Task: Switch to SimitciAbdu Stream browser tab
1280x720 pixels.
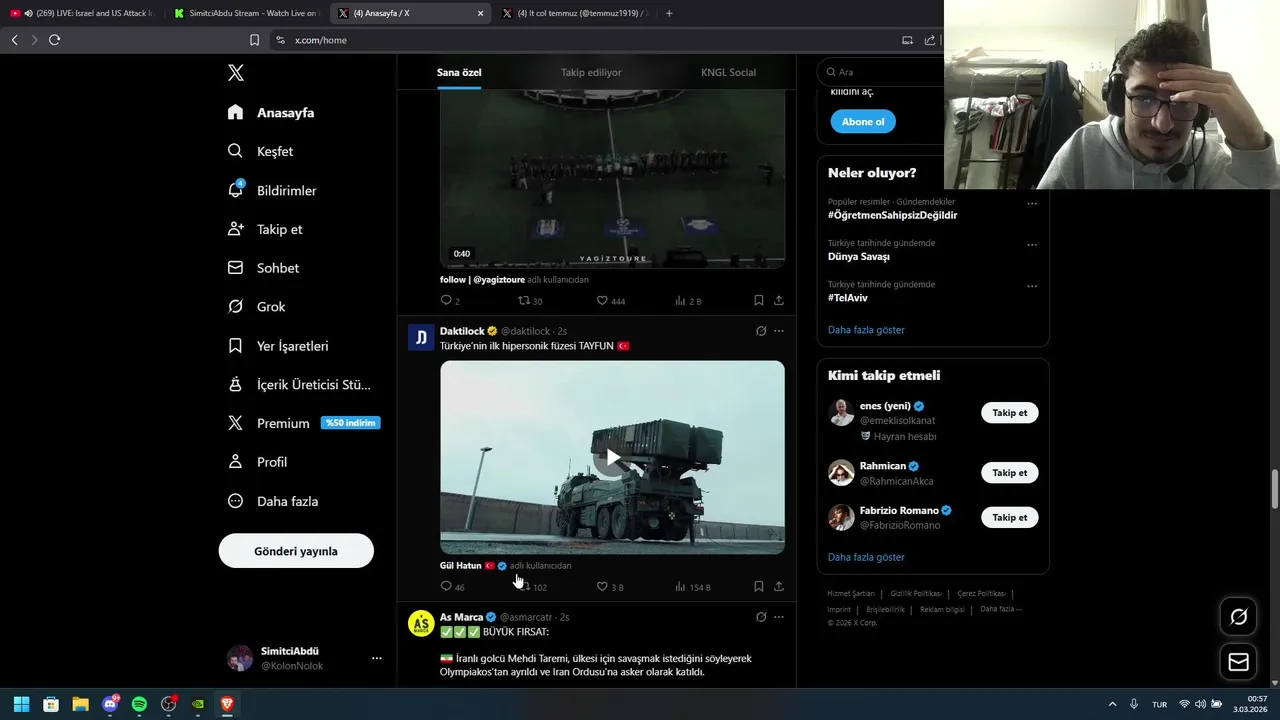Action: (x=245, y=13)
